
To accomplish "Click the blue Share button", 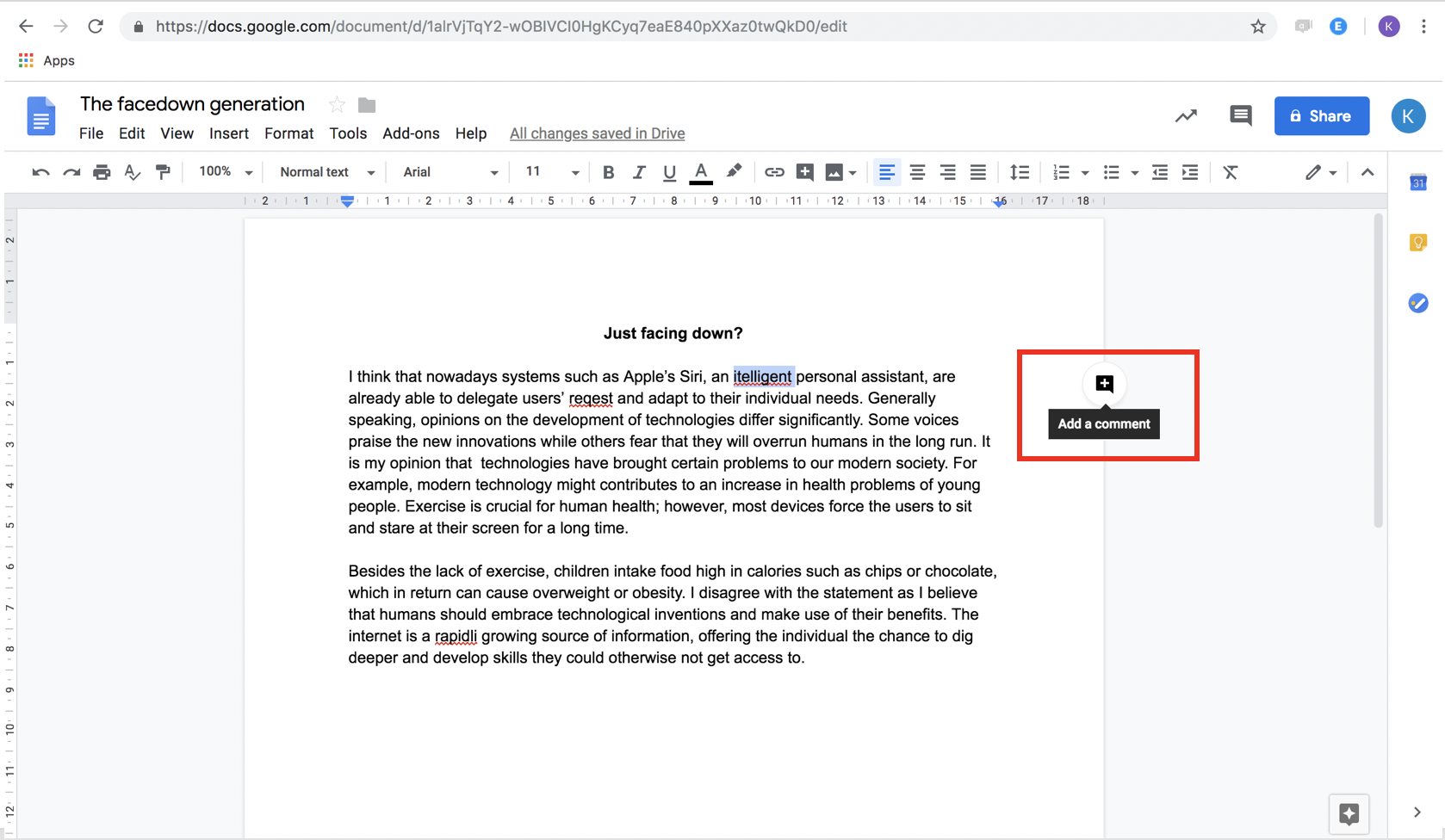I will (1321, 116).
